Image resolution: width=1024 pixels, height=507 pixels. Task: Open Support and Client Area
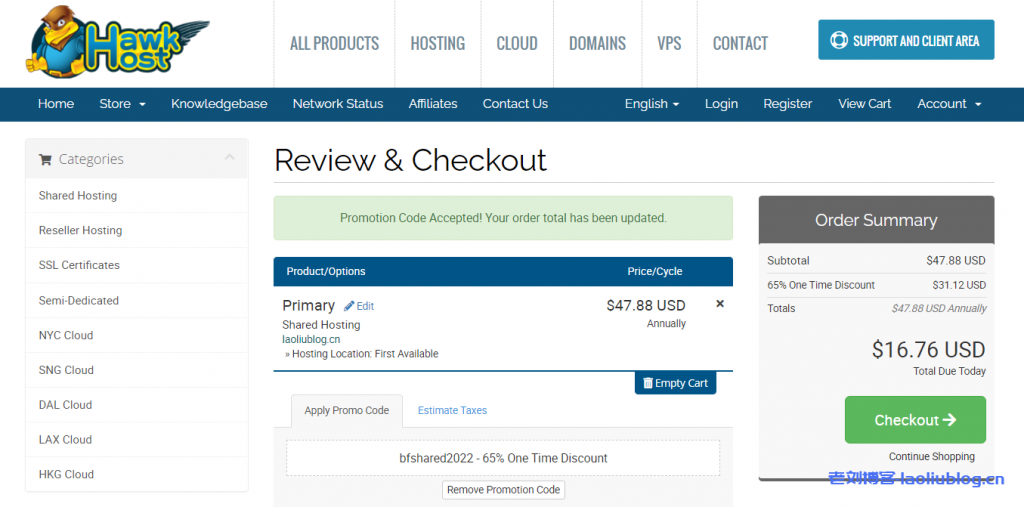(x=905, y=41)
